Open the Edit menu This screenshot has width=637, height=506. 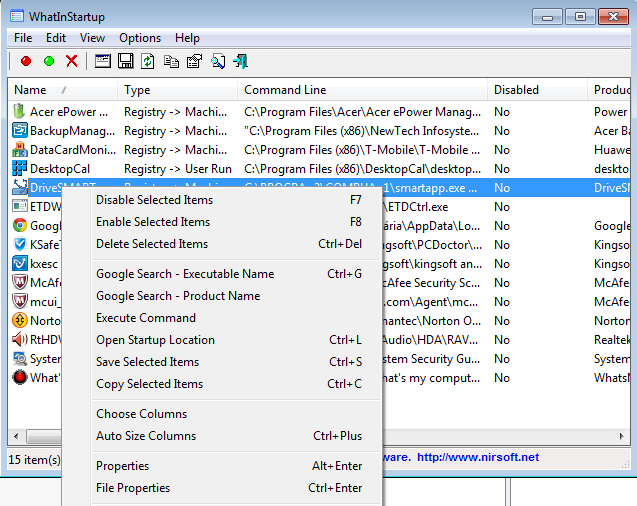(56, 38)
